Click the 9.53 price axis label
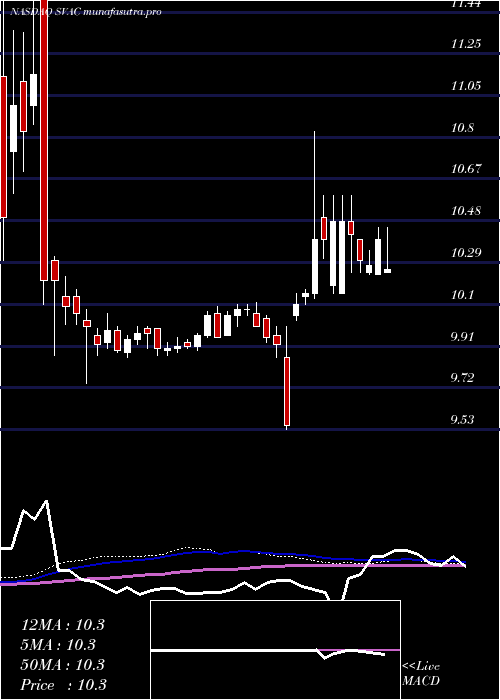This screenshot has height=700, width=500. (x=462, y=420)
